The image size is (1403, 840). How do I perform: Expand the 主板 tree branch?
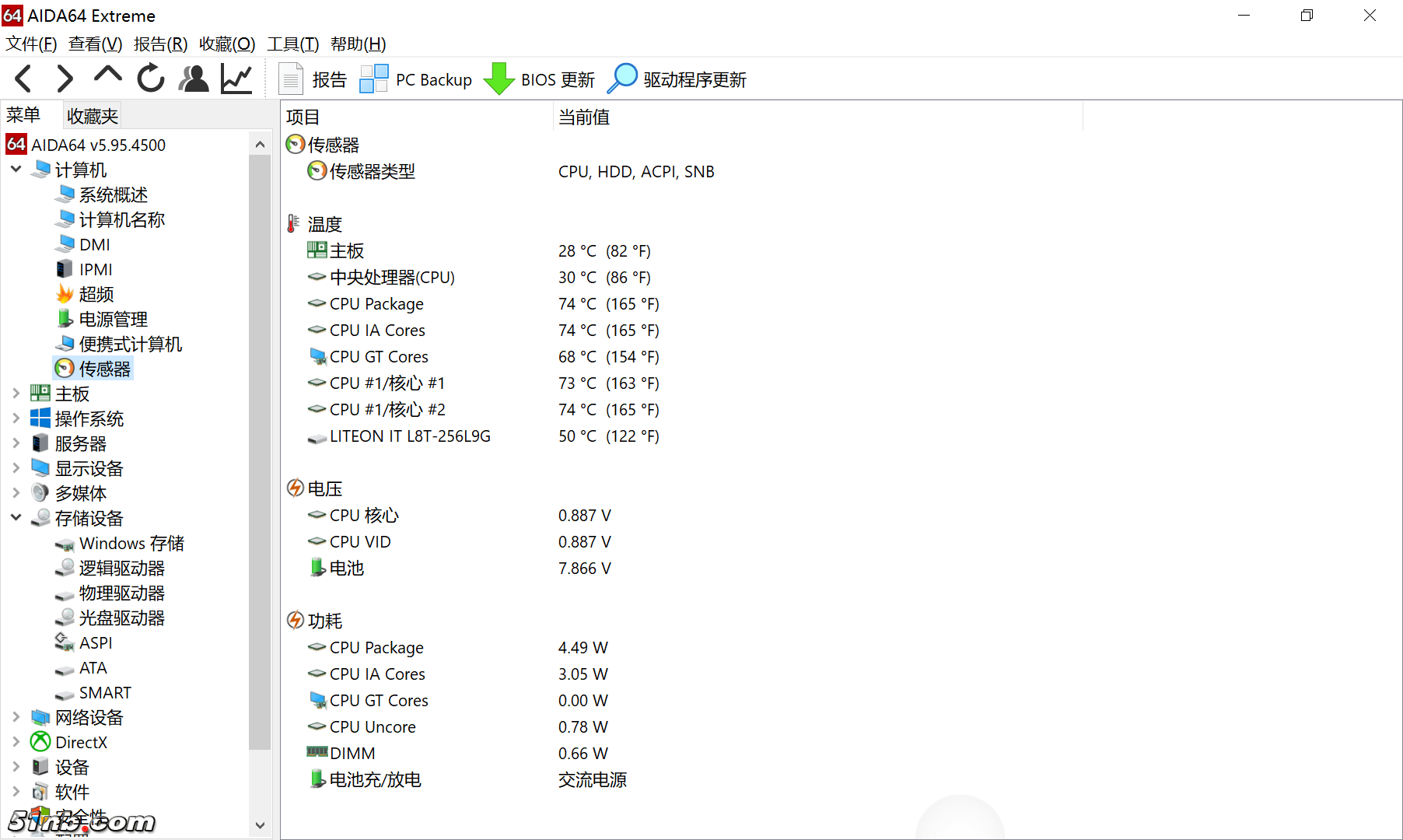(x=16, y=393)
